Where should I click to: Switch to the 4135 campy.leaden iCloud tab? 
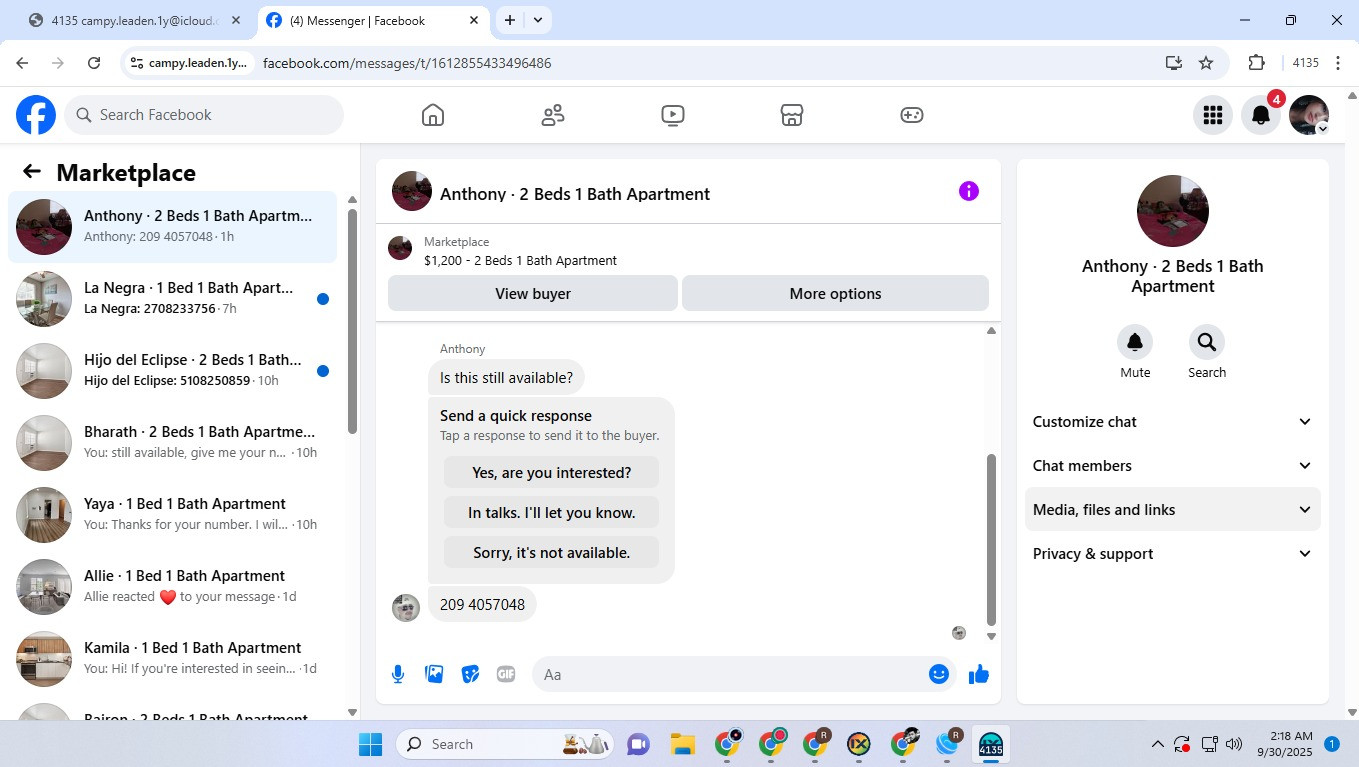(137, 20)
